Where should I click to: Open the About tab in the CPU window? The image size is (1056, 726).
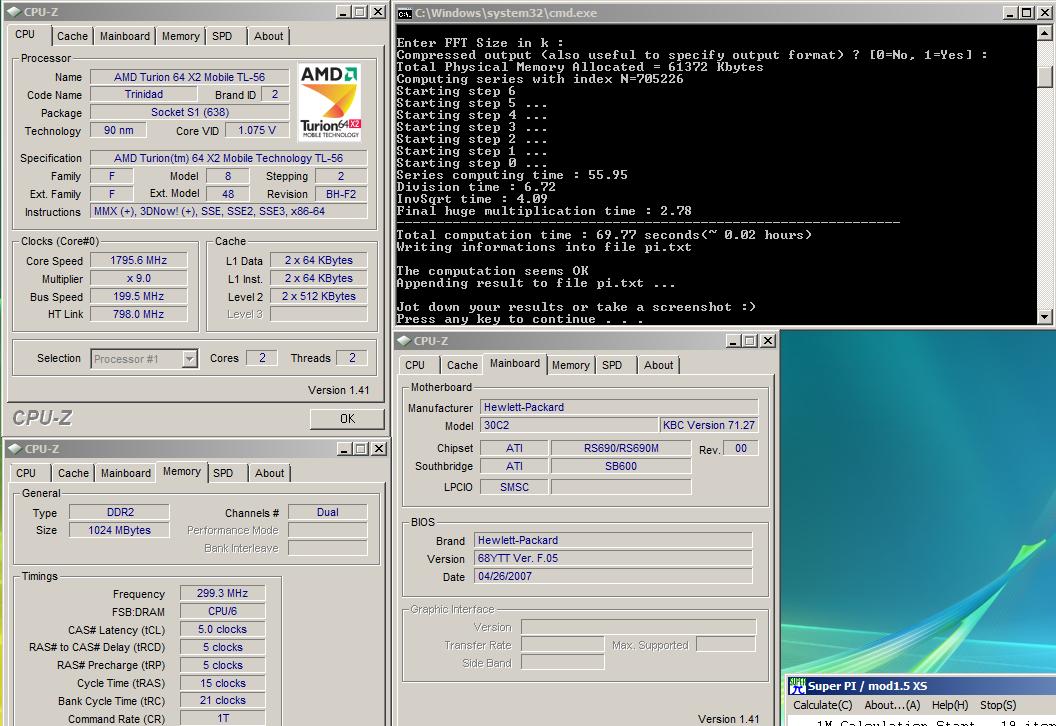(268, 36)
